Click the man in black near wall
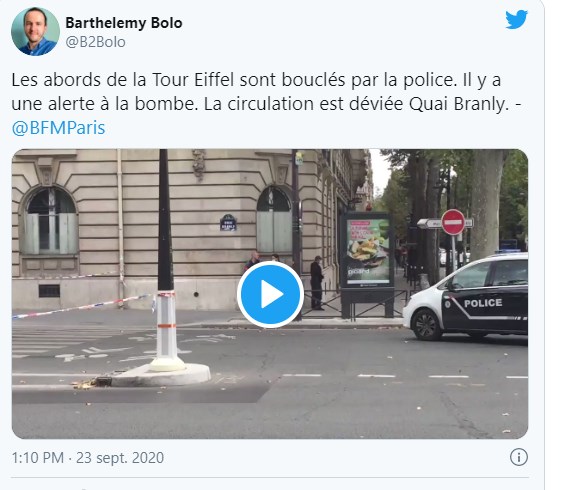The height and width of the screenshot is (490, 564). click(317, 283)
